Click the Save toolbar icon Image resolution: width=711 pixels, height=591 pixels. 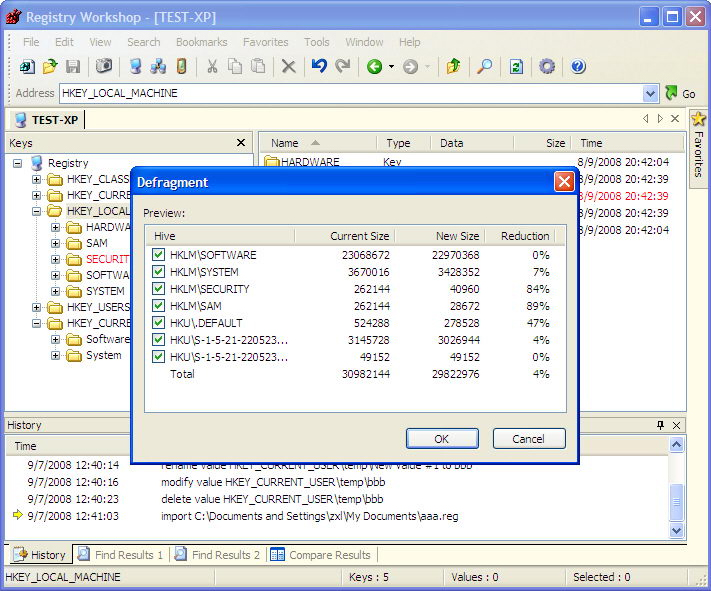73,67
